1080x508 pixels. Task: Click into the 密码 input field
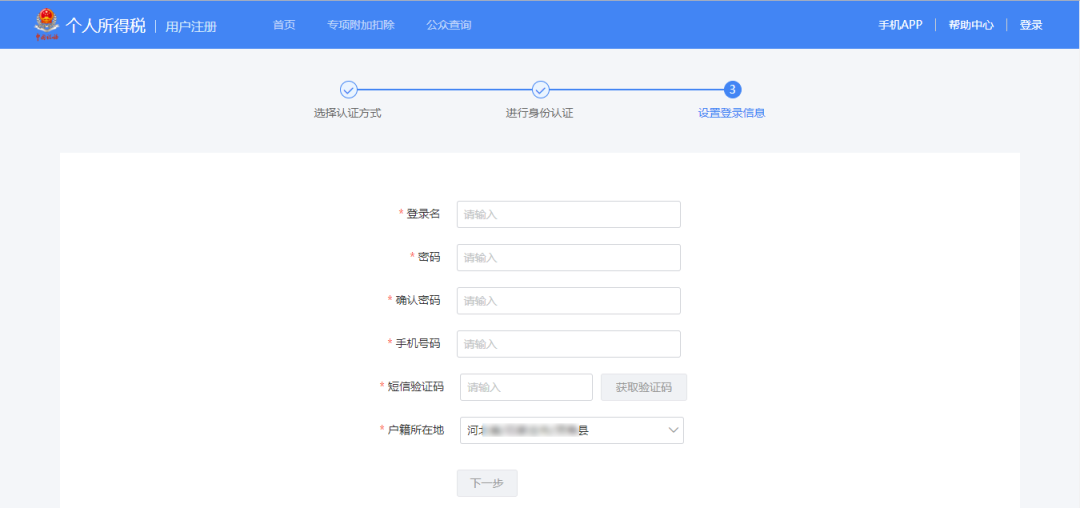click(x=568, y=257)
